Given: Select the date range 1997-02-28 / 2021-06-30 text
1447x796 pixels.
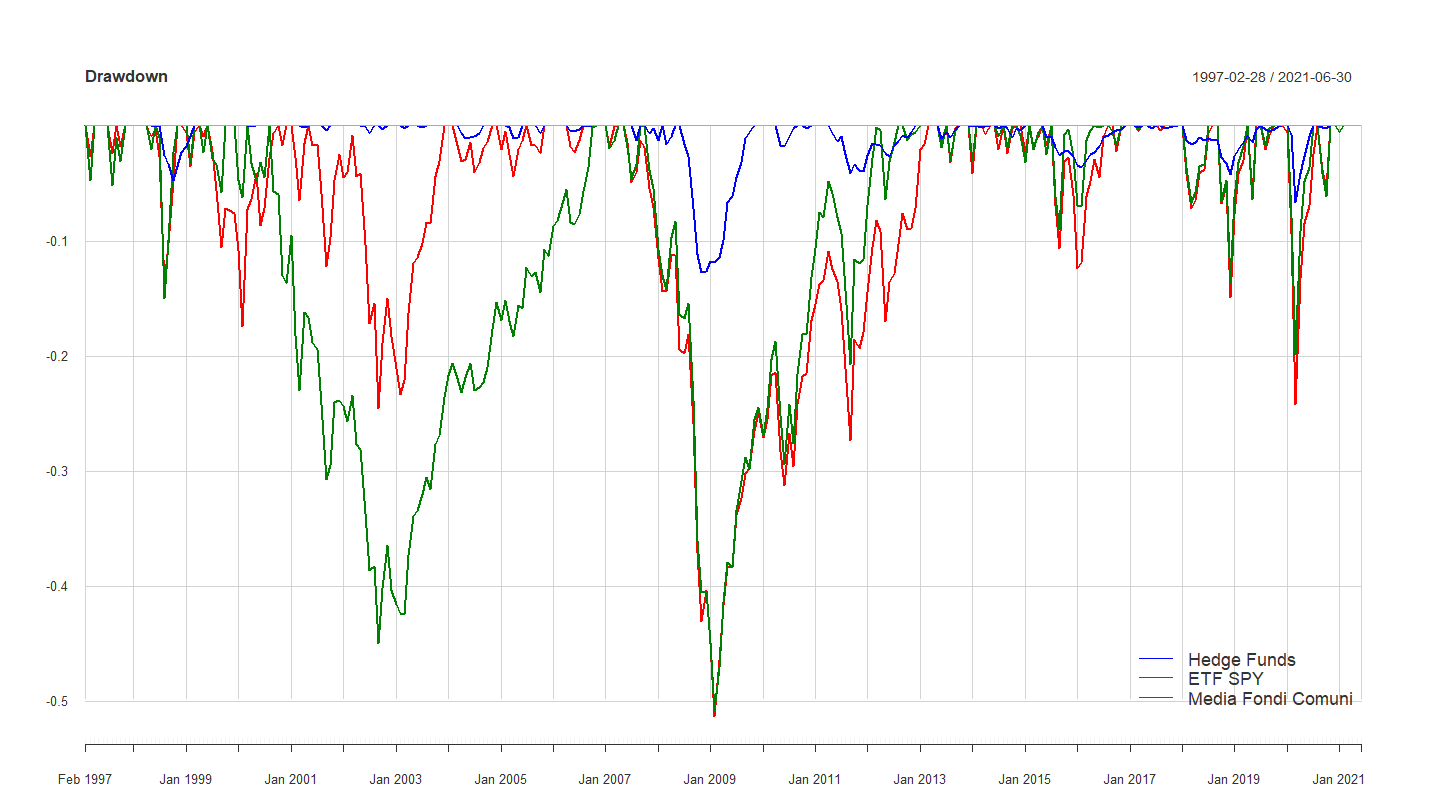Looking at the screenshot, I should (1272, 77).
